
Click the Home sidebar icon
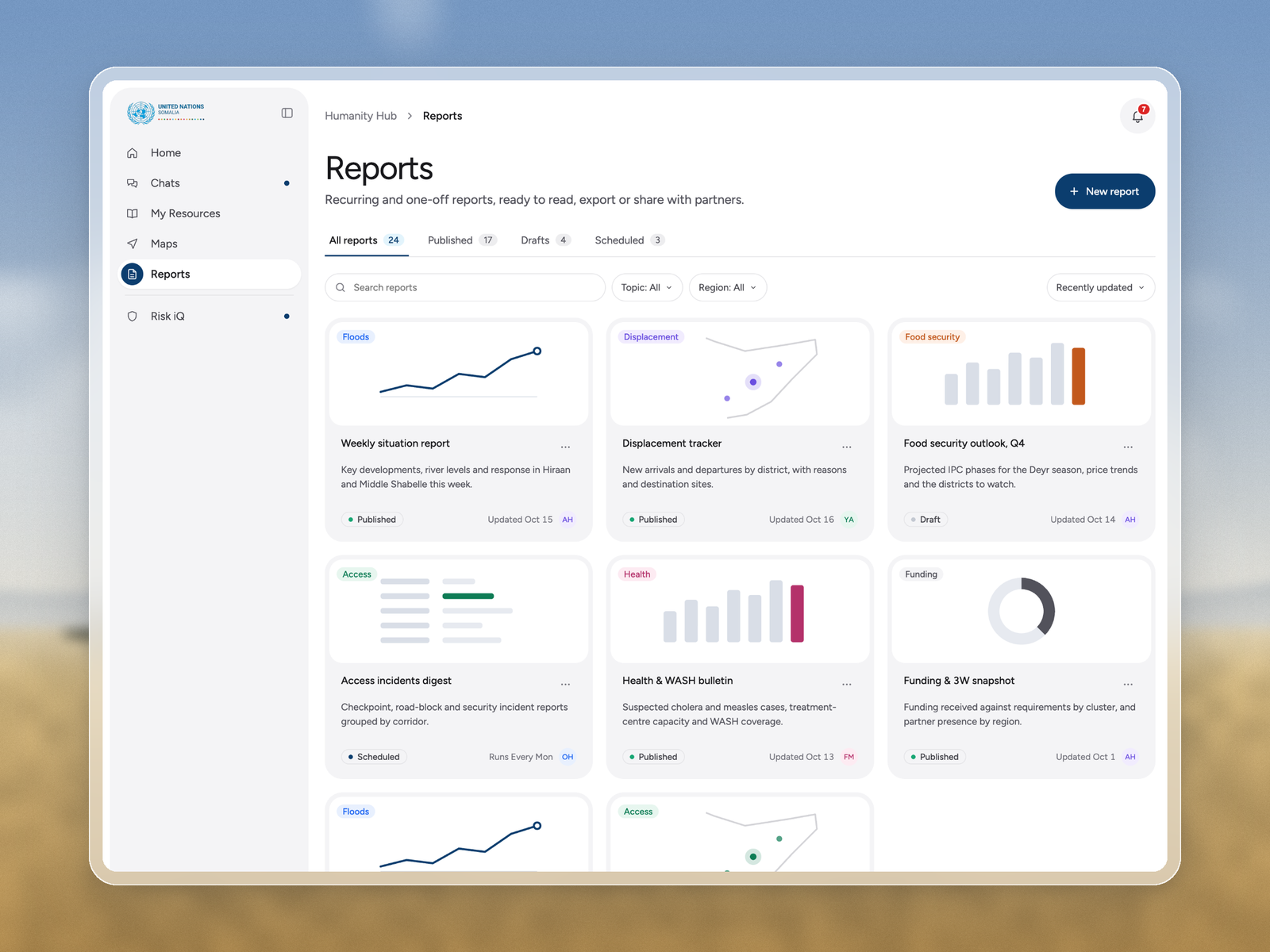pyautogui.click(x=133, y=153)
